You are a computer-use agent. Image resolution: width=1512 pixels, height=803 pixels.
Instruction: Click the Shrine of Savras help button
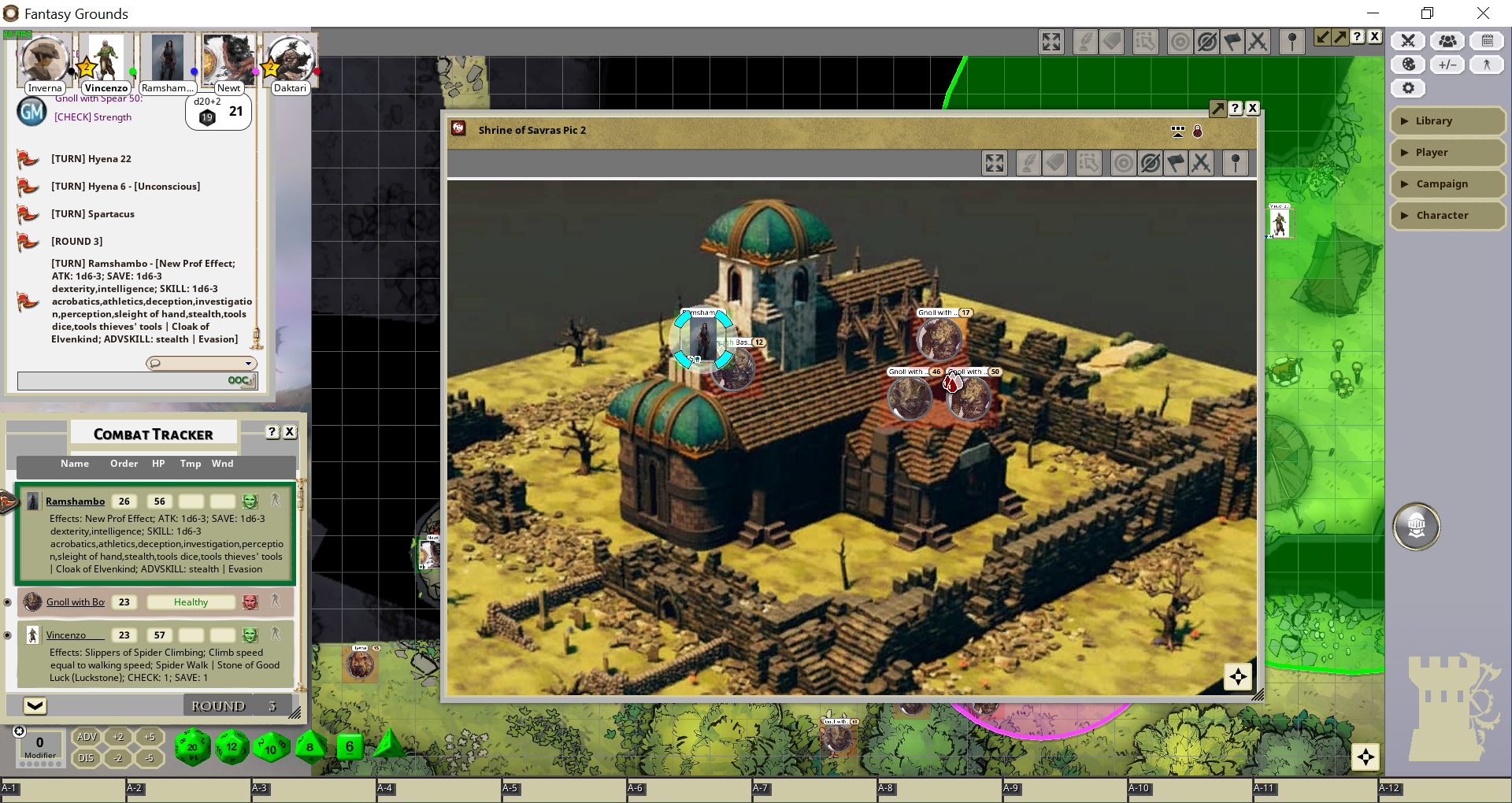click(x=1236, y=109)
